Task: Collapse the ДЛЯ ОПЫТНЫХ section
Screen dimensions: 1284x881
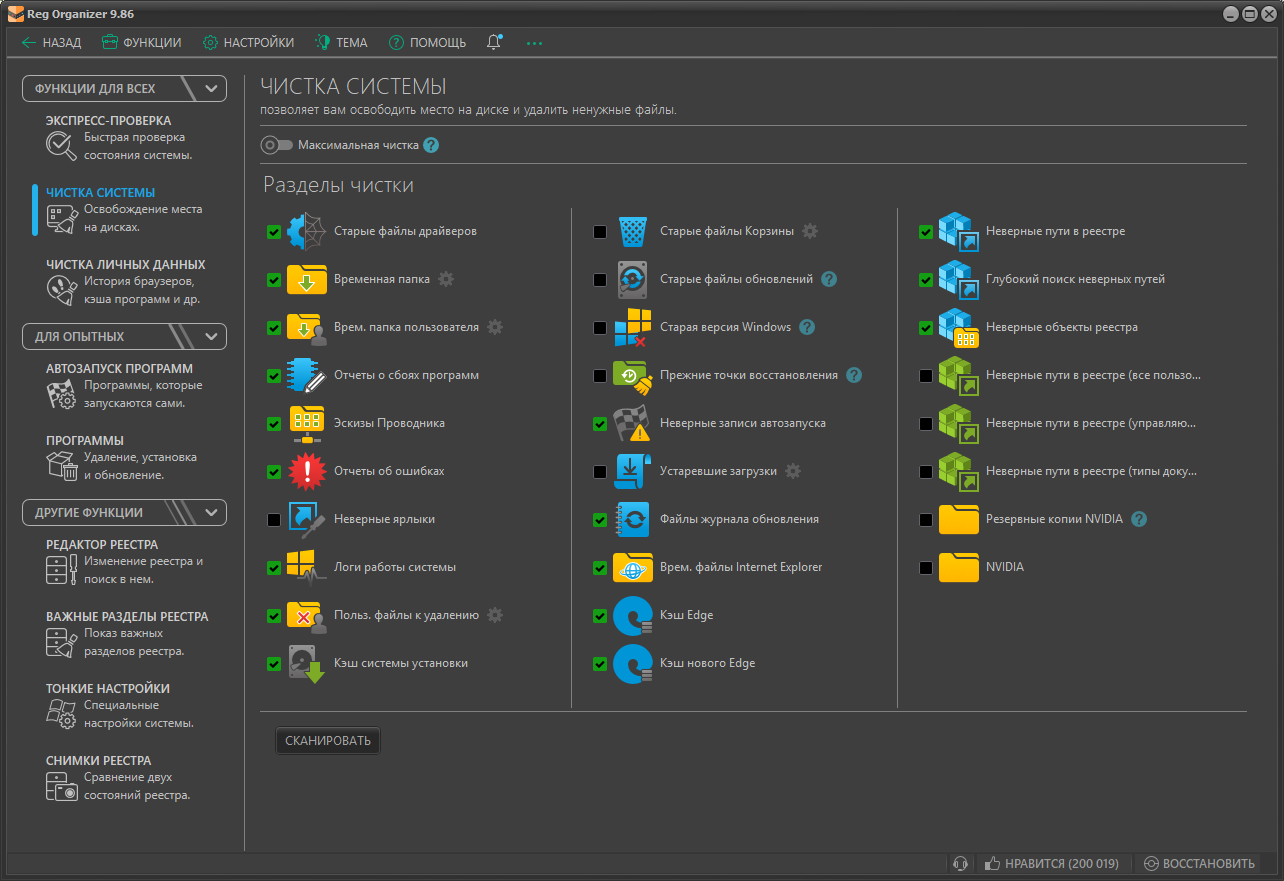Action: [211, 337]
